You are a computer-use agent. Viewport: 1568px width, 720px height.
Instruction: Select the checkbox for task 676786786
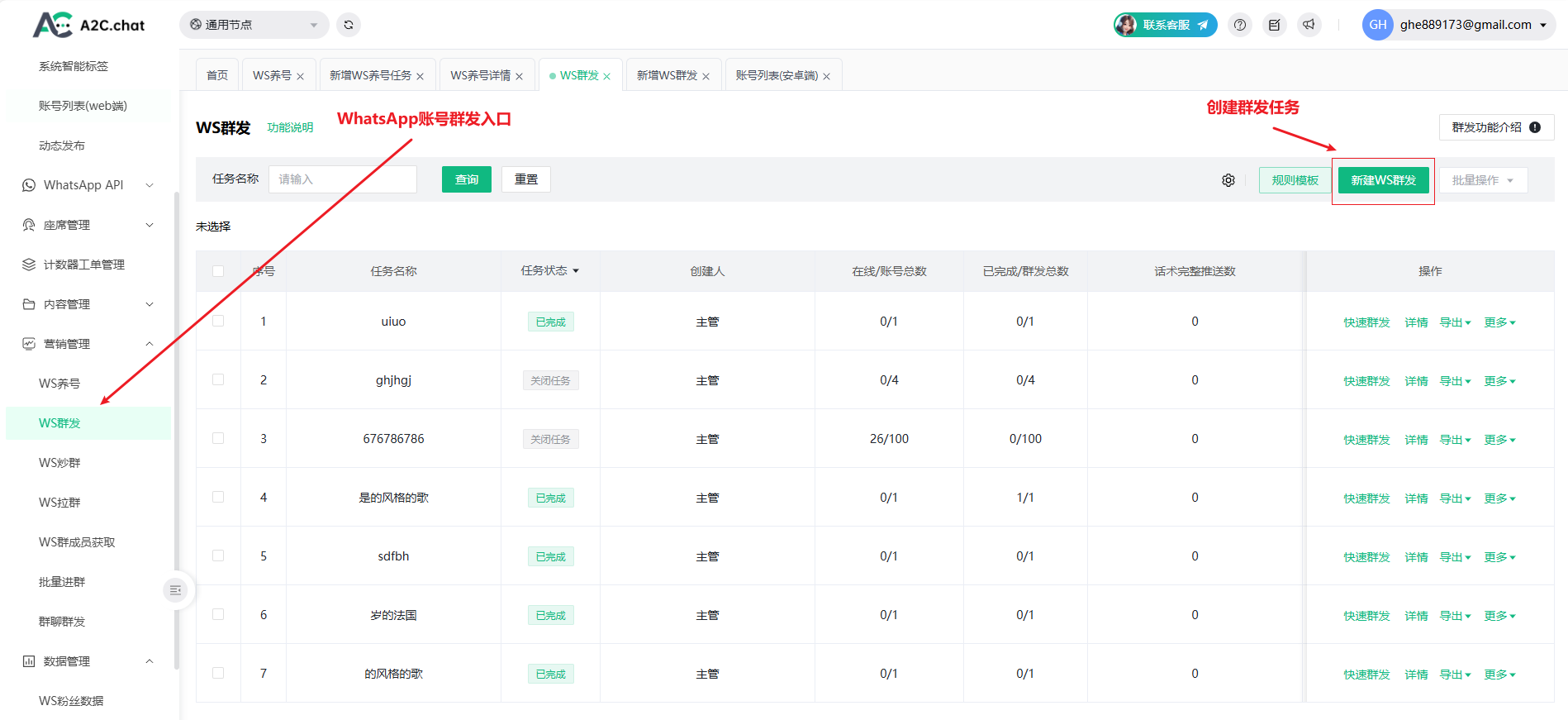[x=218, y=438]
